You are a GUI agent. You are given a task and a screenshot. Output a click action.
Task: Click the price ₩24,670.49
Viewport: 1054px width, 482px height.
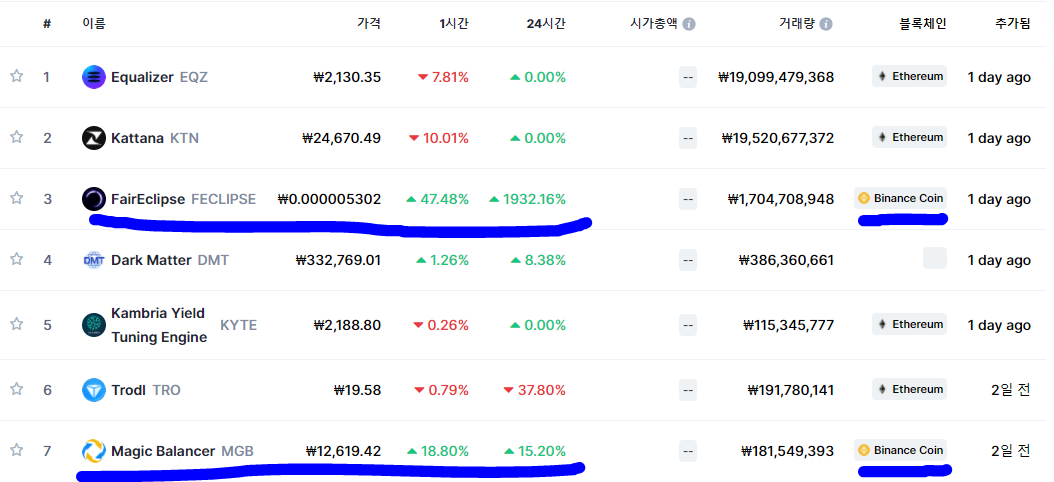[x=341, y=138]
